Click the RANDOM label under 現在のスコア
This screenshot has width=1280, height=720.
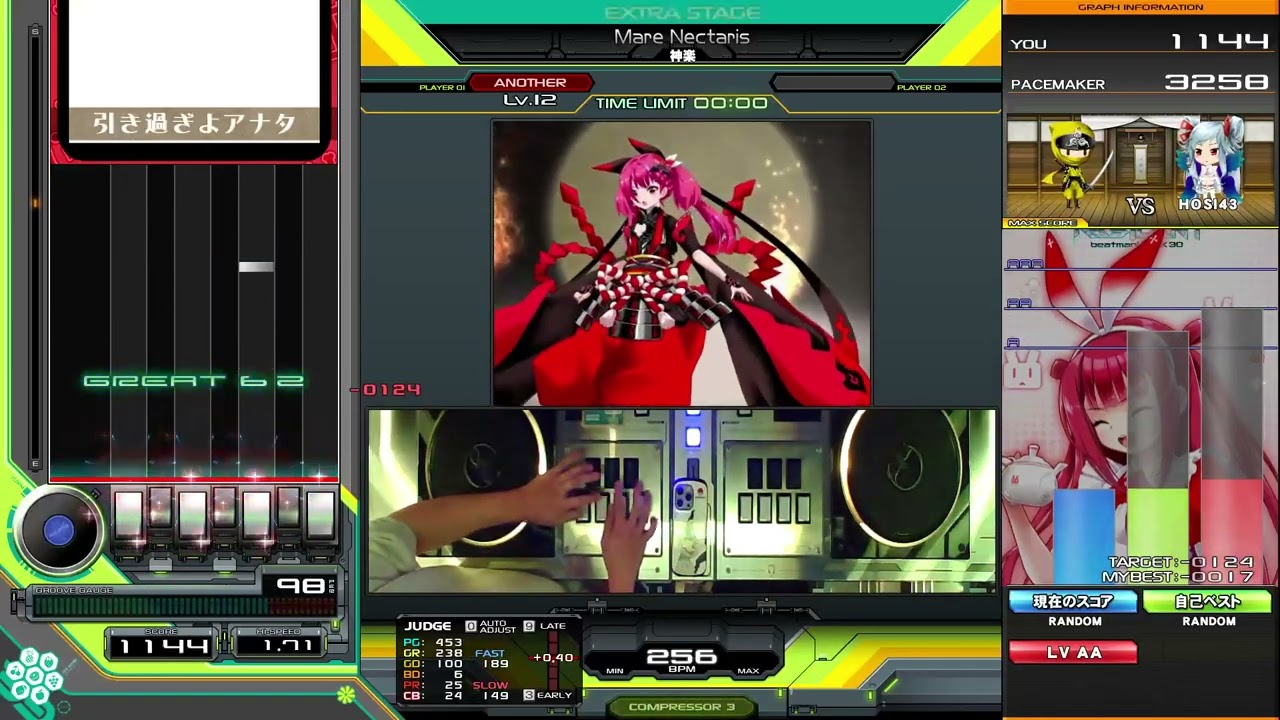(1075, 621)
